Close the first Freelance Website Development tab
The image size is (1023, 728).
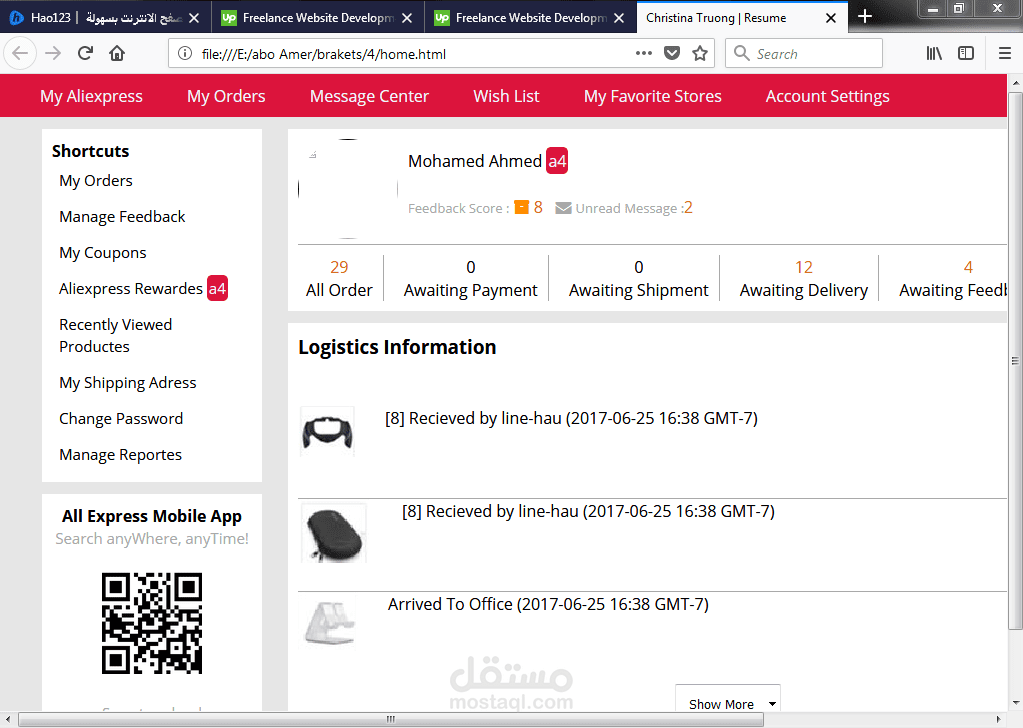407,18
